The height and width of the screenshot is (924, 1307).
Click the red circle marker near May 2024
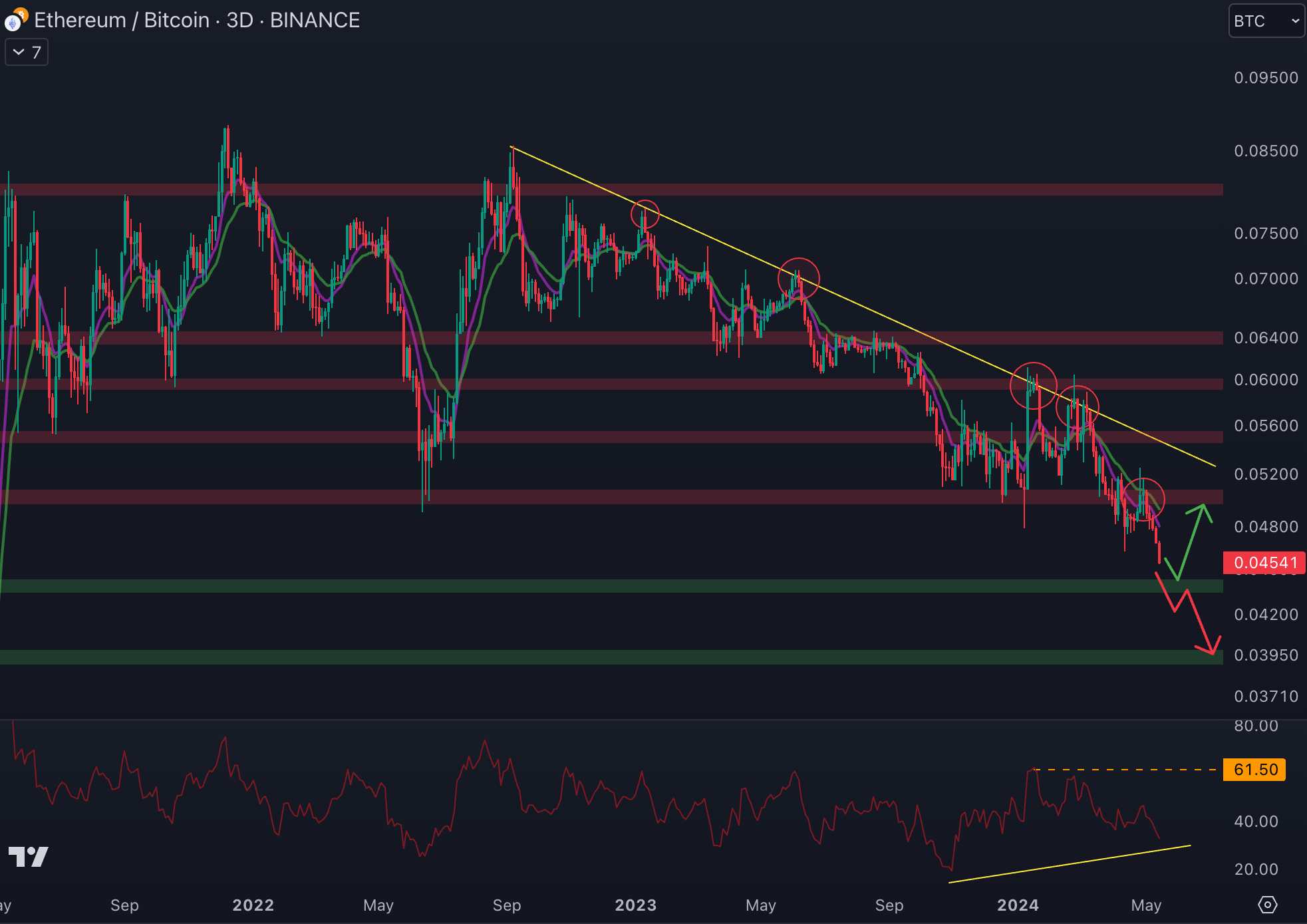(1143, 500)
